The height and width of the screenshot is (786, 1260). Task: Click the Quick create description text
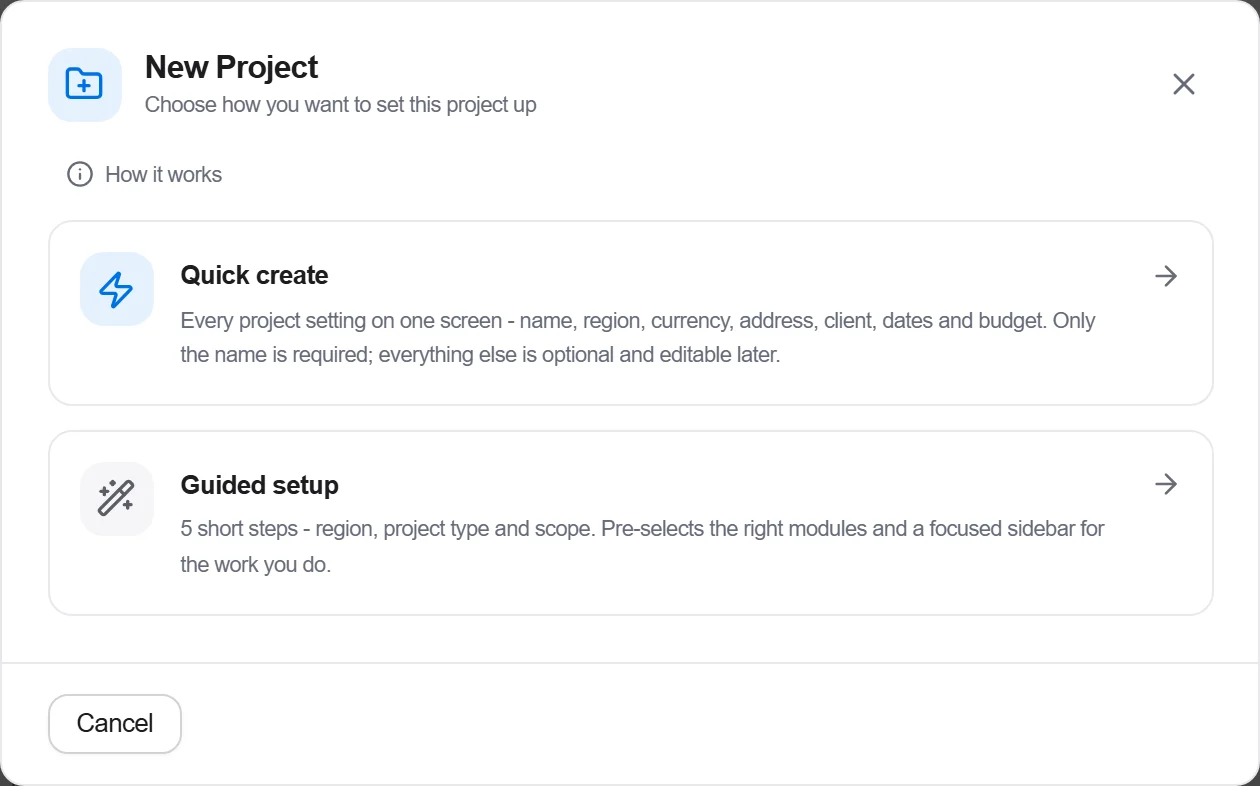637,337
